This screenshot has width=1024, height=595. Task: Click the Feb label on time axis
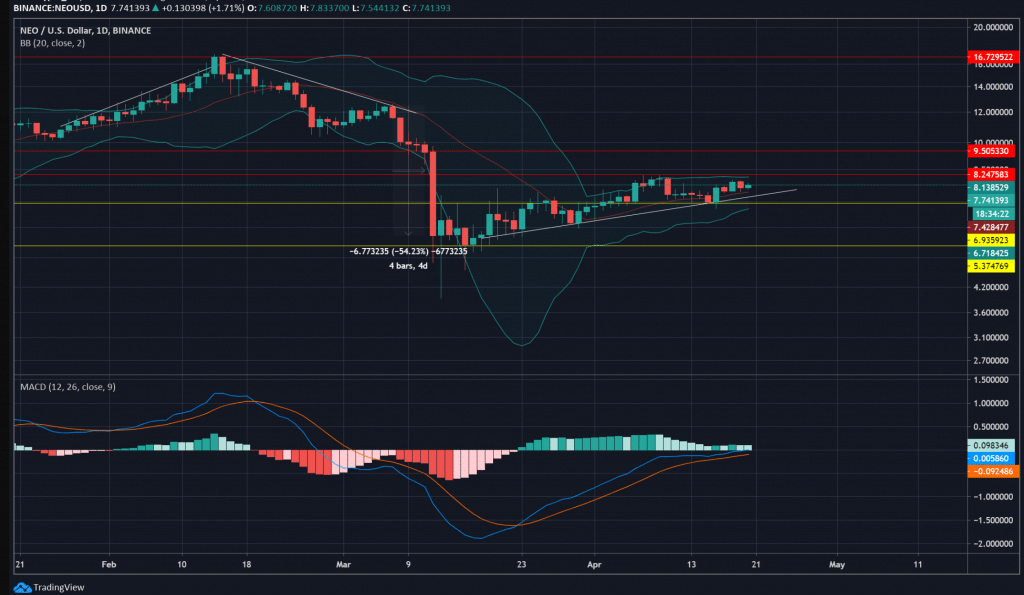[x=108, y=564]
